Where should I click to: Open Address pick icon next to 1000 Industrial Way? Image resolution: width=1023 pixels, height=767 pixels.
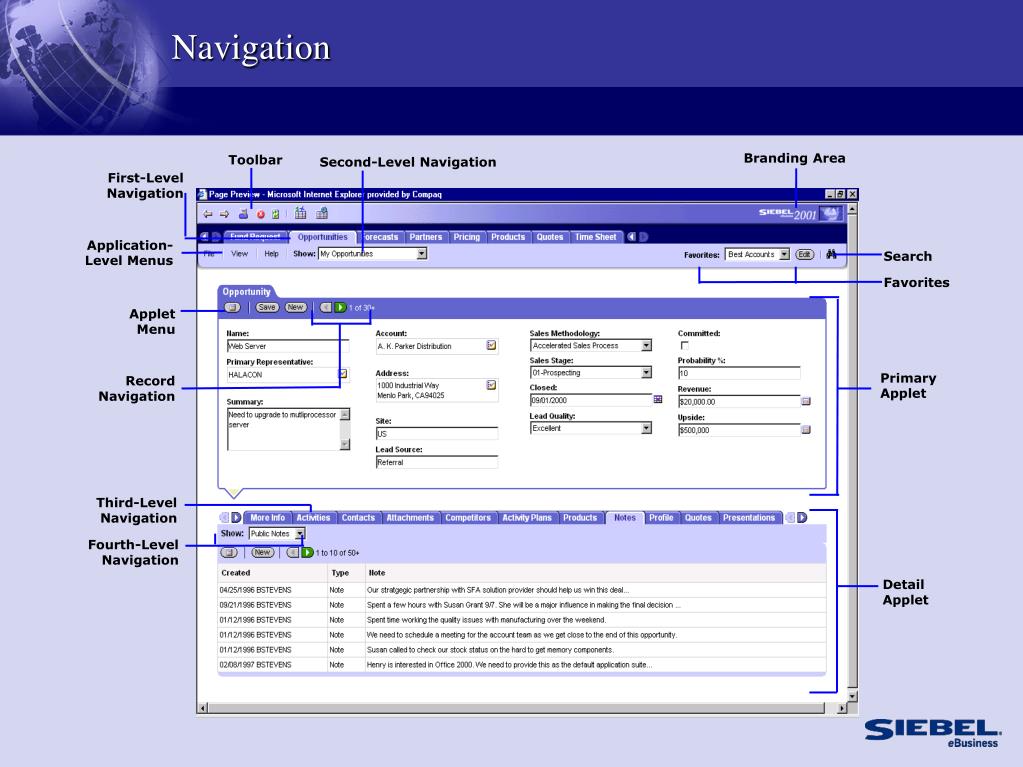click(491, 385)
